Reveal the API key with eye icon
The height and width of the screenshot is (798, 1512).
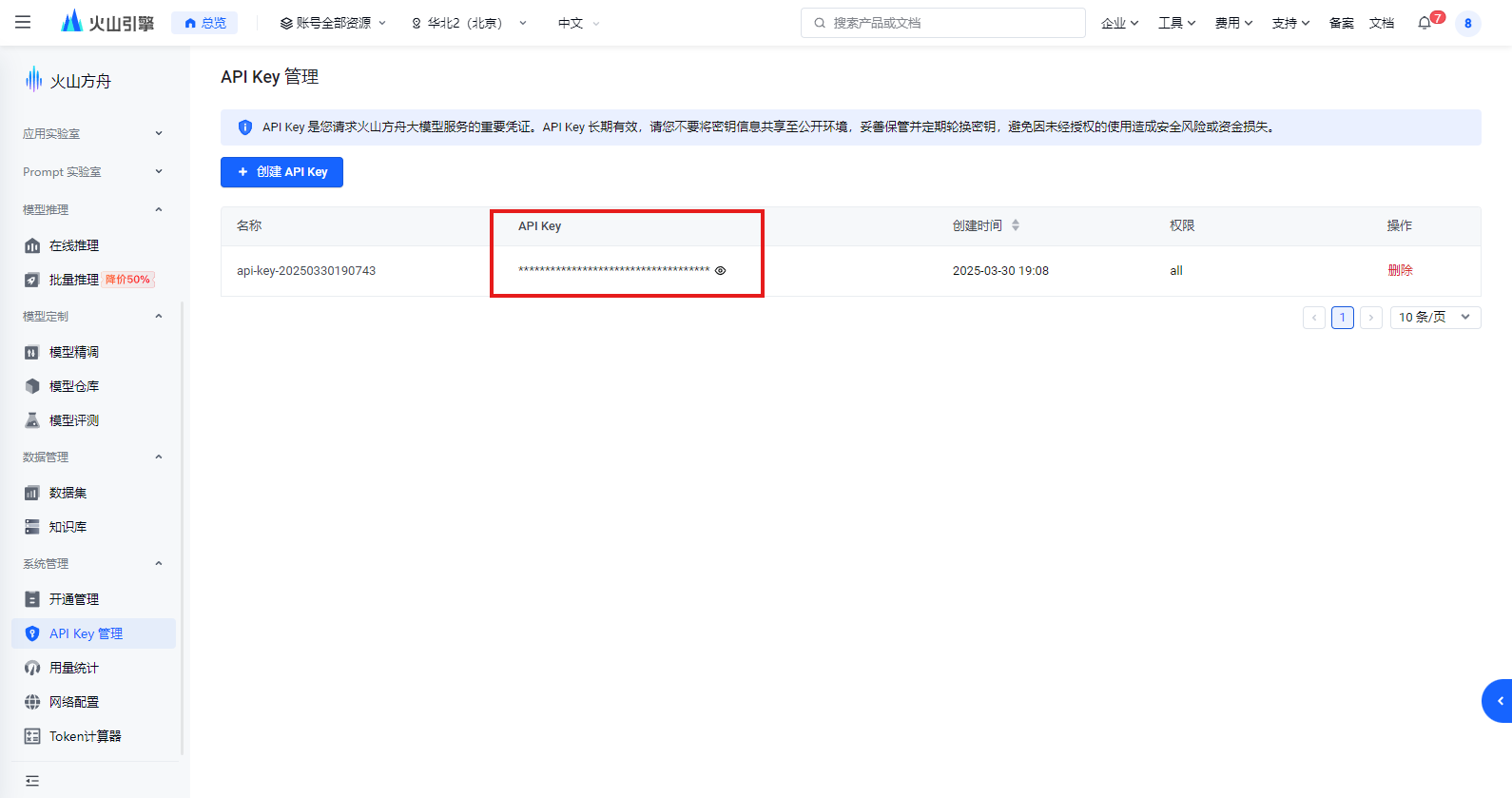pos(720,271)
